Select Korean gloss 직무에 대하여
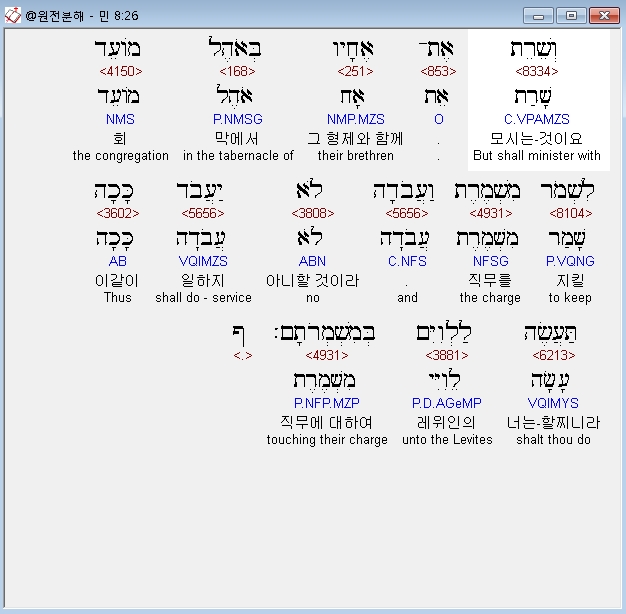Viewport: 626px width, 614px height. [326, 422]
